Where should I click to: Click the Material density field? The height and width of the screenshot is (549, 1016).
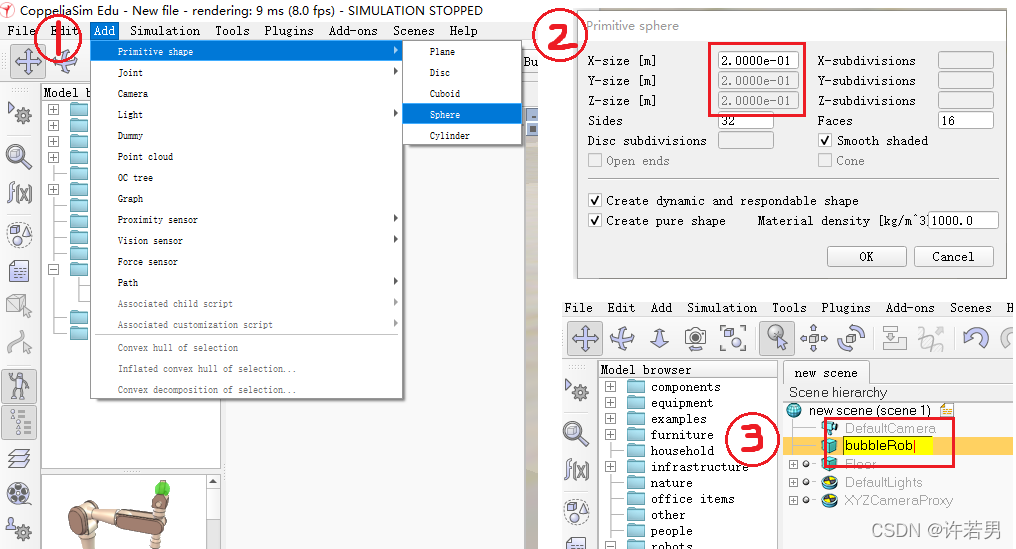(x=963, y=220)
